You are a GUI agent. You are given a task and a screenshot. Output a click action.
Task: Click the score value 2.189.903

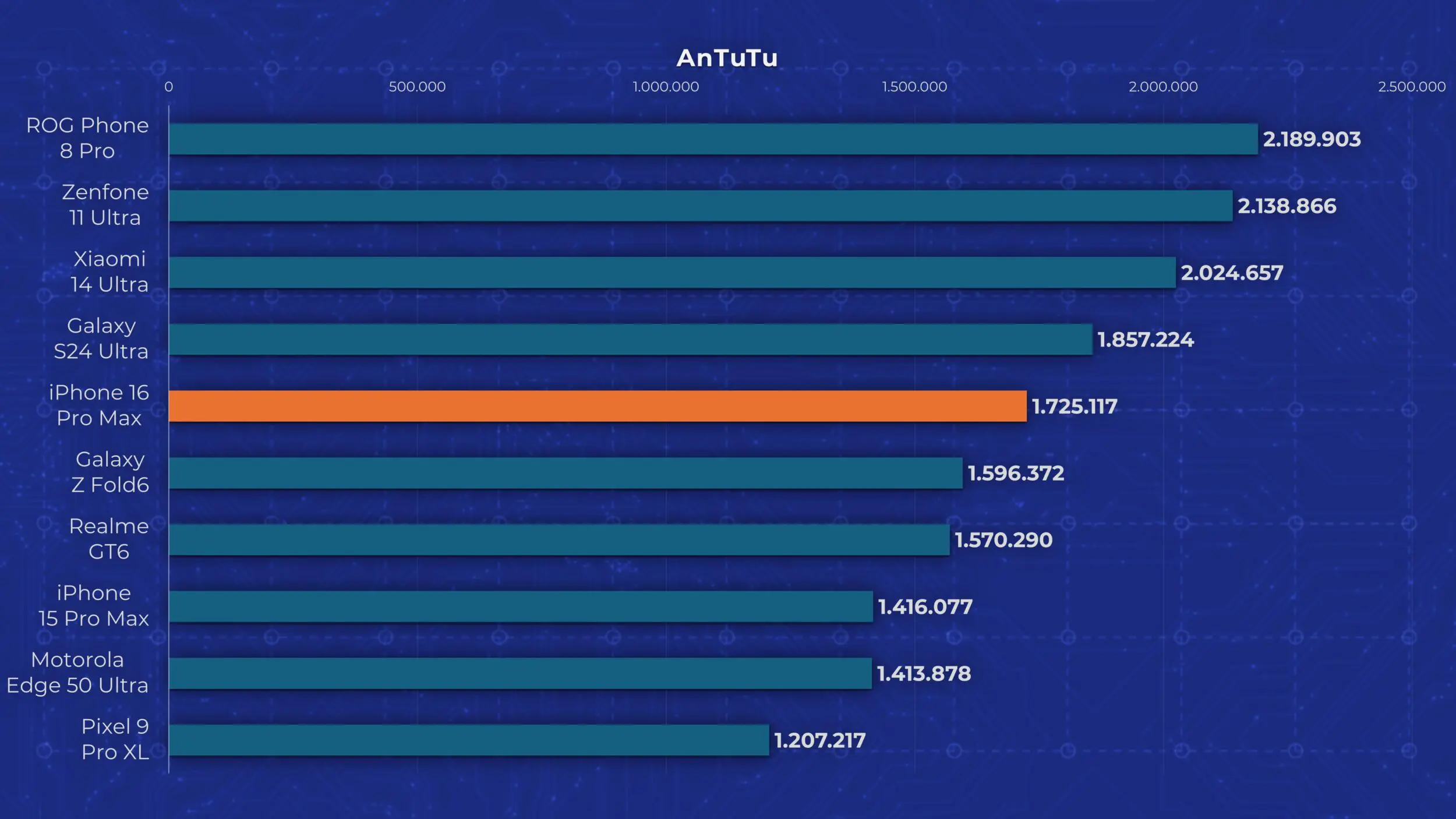(x=1312, y=139)
